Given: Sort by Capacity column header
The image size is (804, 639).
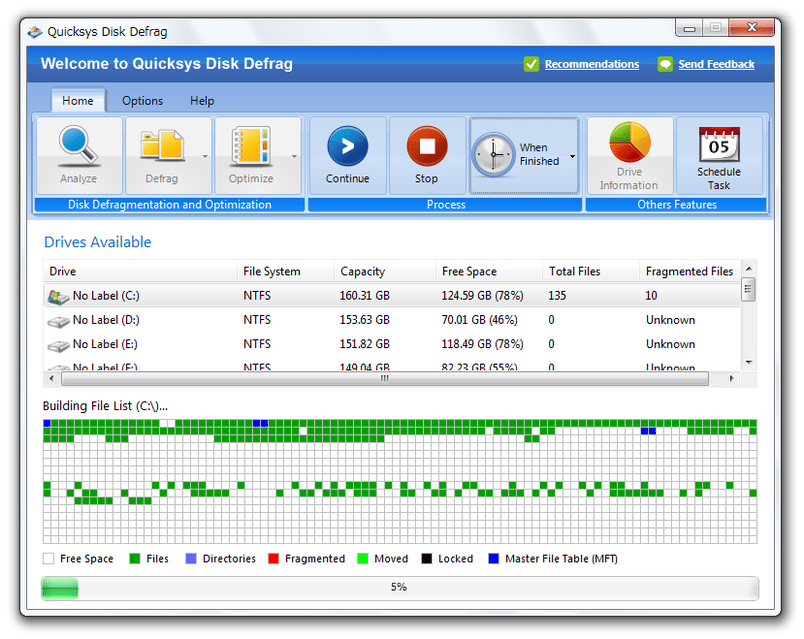Looking at the screenshot, I should (x=385, y=271).
